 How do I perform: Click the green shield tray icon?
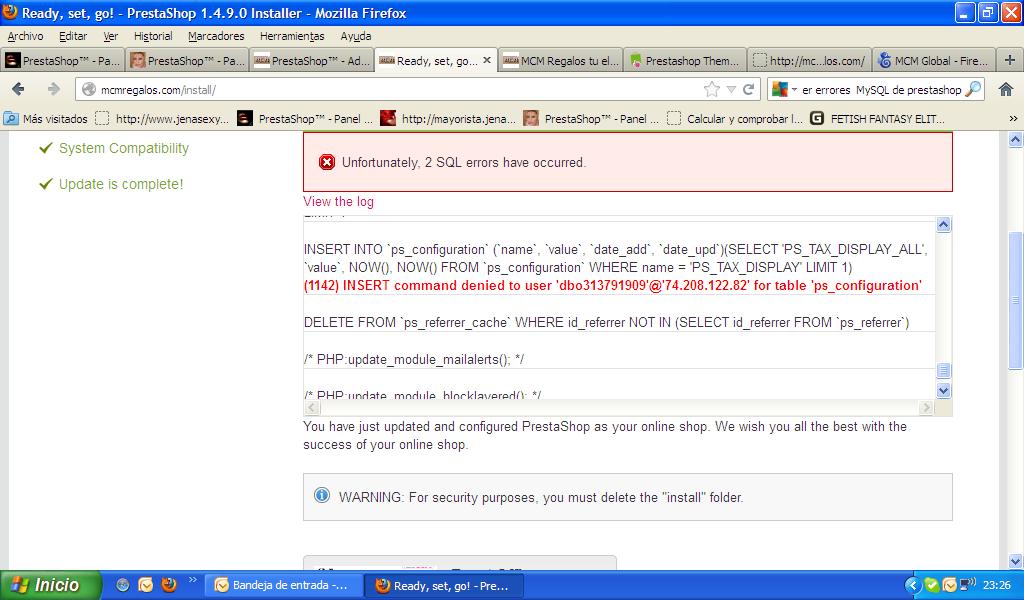point(931,585)
